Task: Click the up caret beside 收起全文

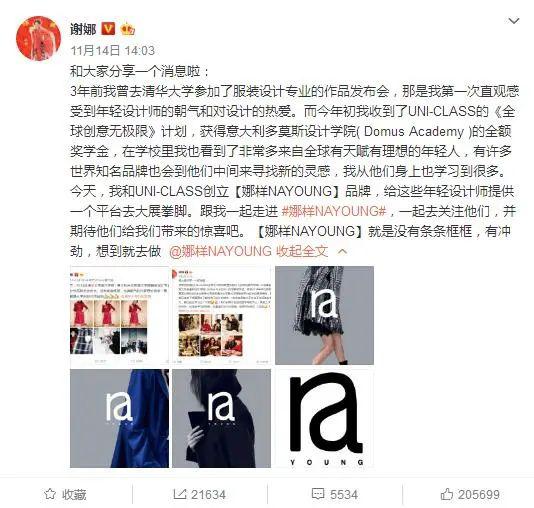Action: tap(342, 252)
